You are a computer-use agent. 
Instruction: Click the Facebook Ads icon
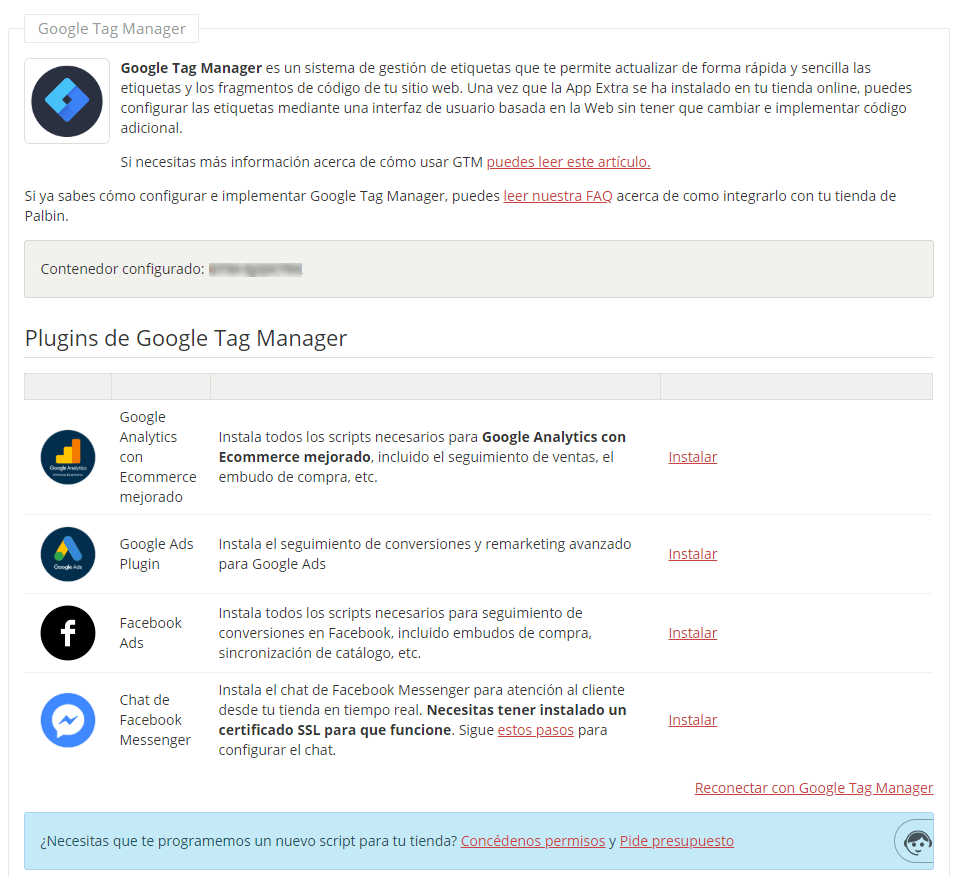[67, 632]
